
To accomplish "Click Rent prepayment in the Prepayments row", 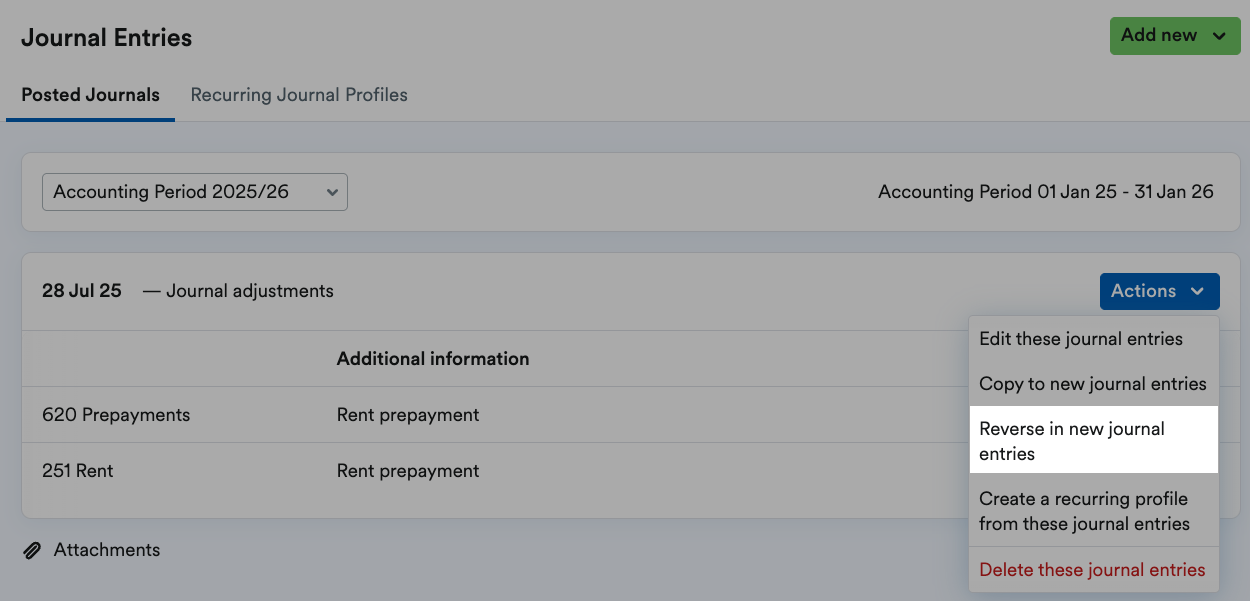I will (x=408, y=415).
